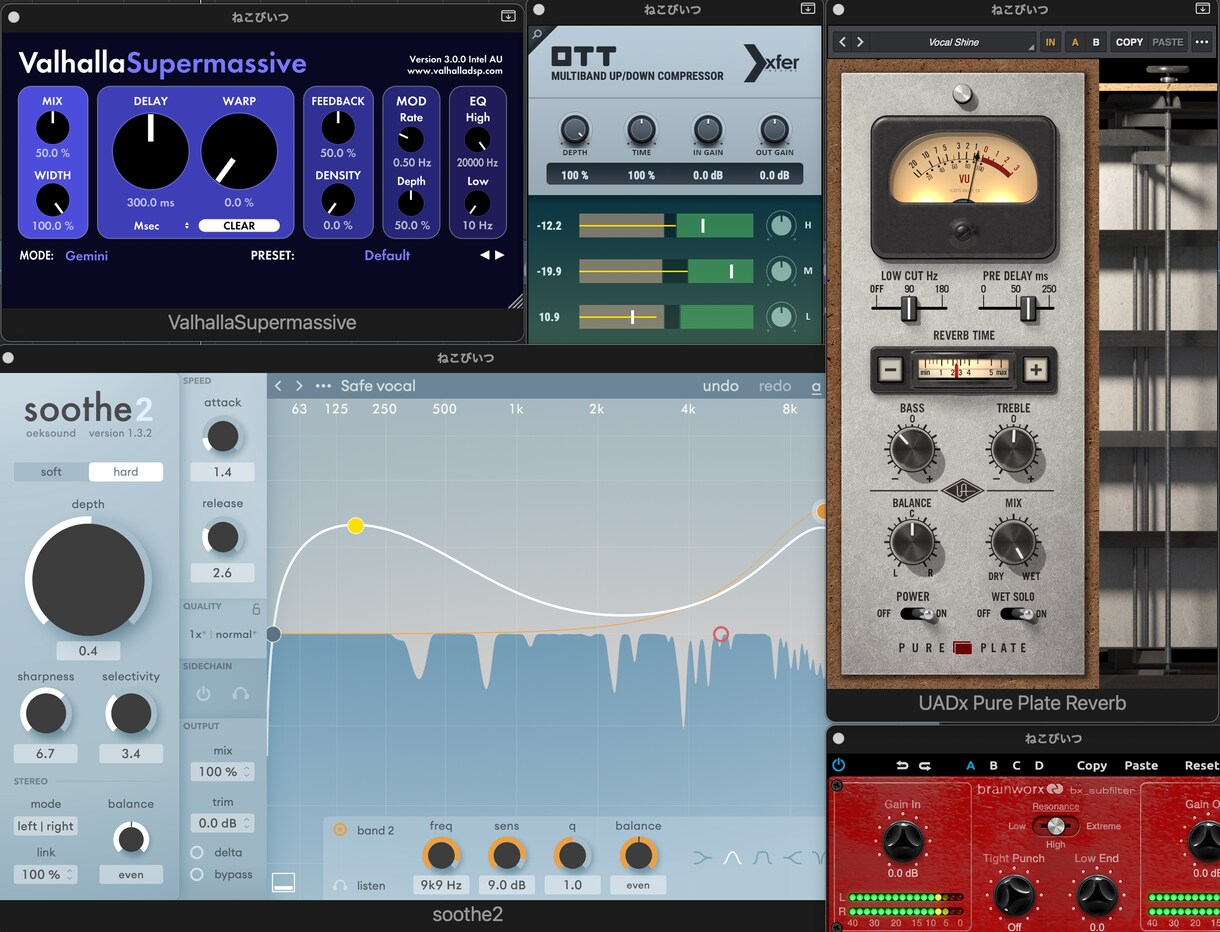Select preset slot B in bx_subfilter
The width and height of the screenshot is (1220, 932).
[993, 766]
